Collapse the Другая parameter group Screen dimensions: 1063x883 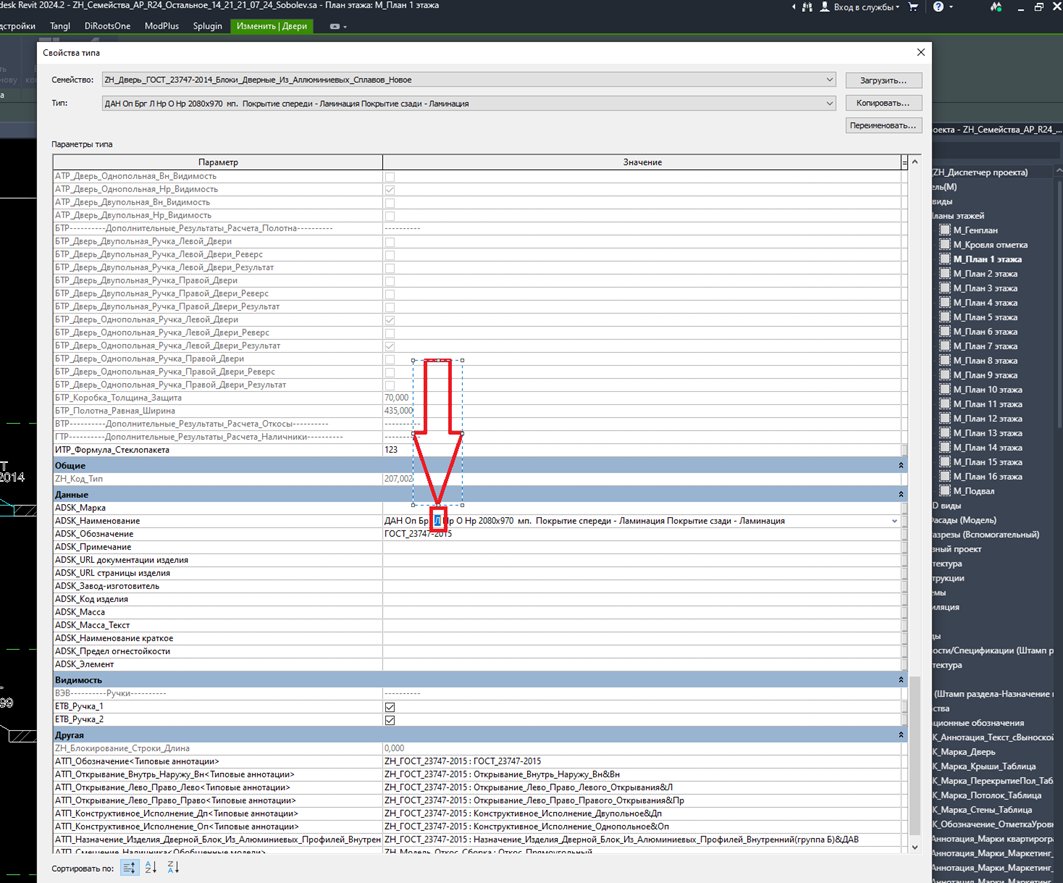pyautogui.click(x=901, y=734)
